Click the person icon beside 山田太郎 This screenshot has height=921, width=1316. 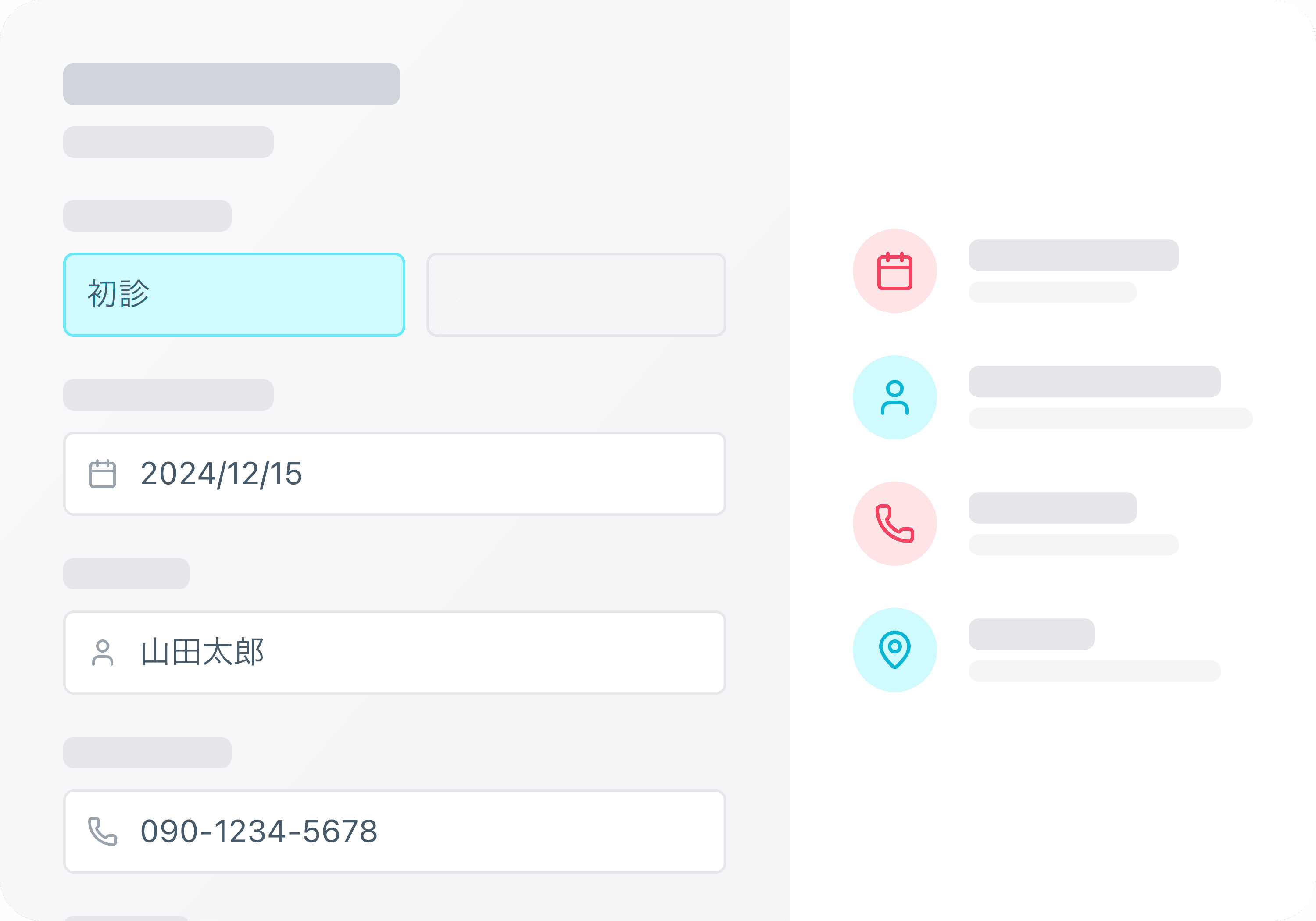[x=103, y=653]
